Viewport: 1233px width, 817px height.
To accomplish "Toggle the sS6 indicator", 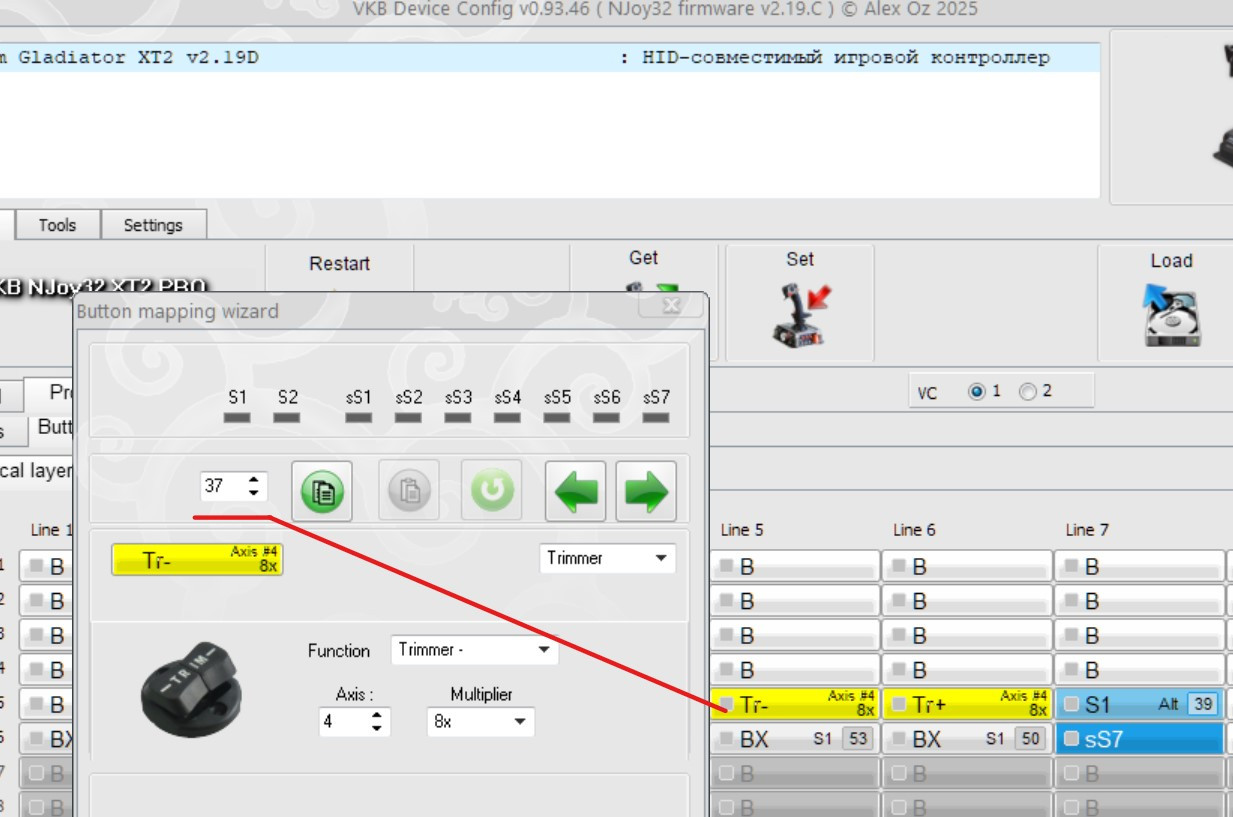I will (x=606, y=417).
